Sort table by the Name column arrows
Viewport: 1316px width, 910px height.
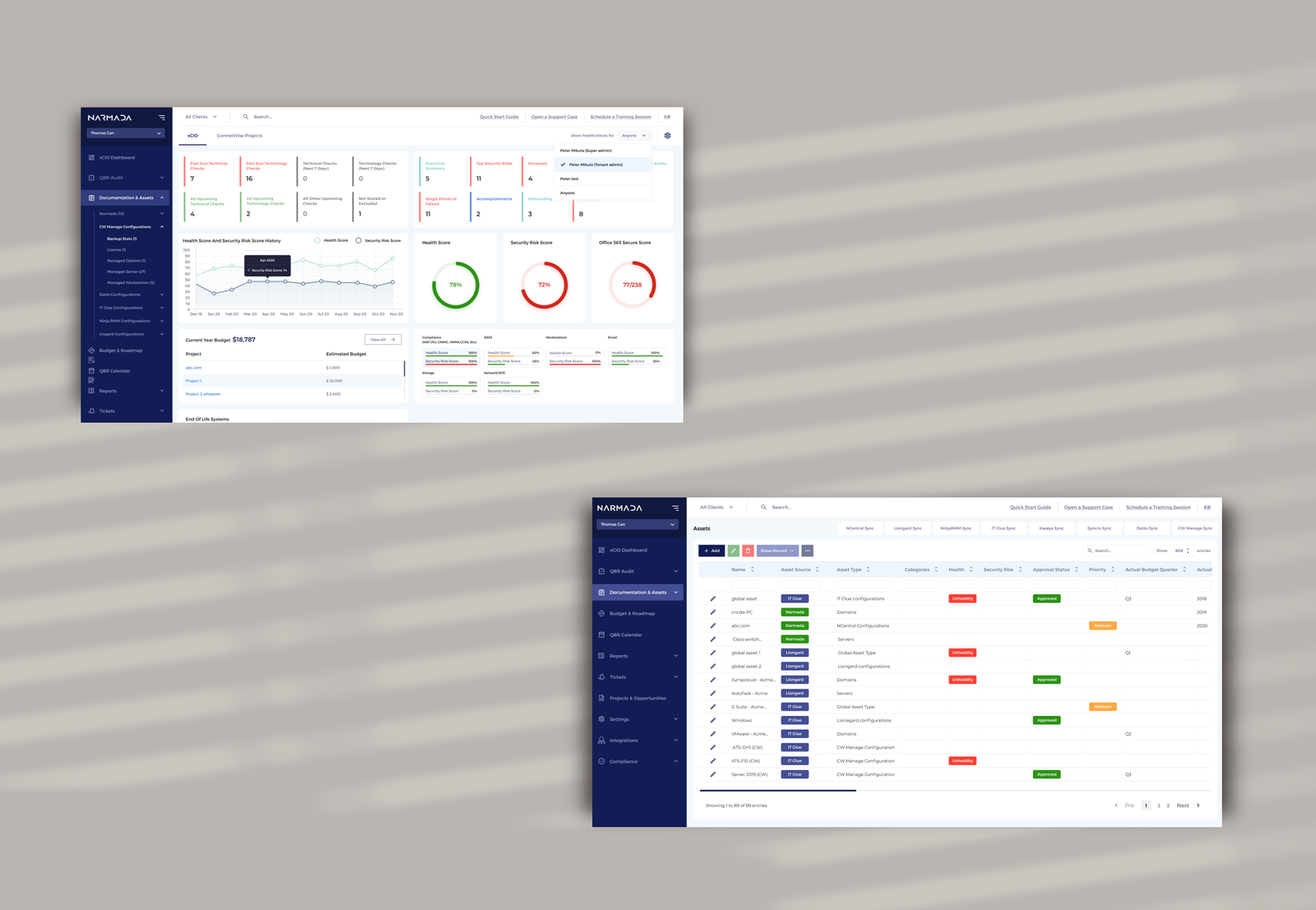752,569
